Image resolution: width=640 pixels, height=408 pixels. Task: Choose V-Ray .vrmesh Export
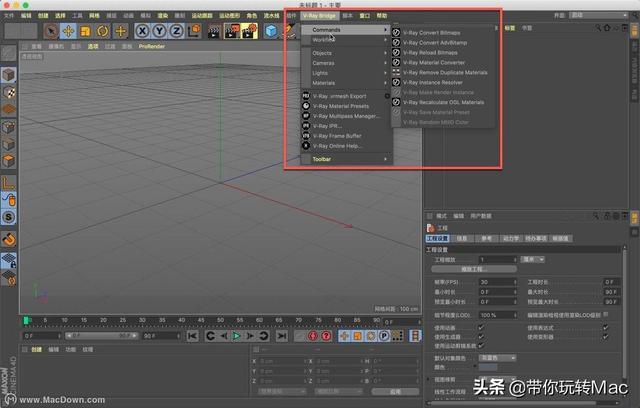point(347,96)
